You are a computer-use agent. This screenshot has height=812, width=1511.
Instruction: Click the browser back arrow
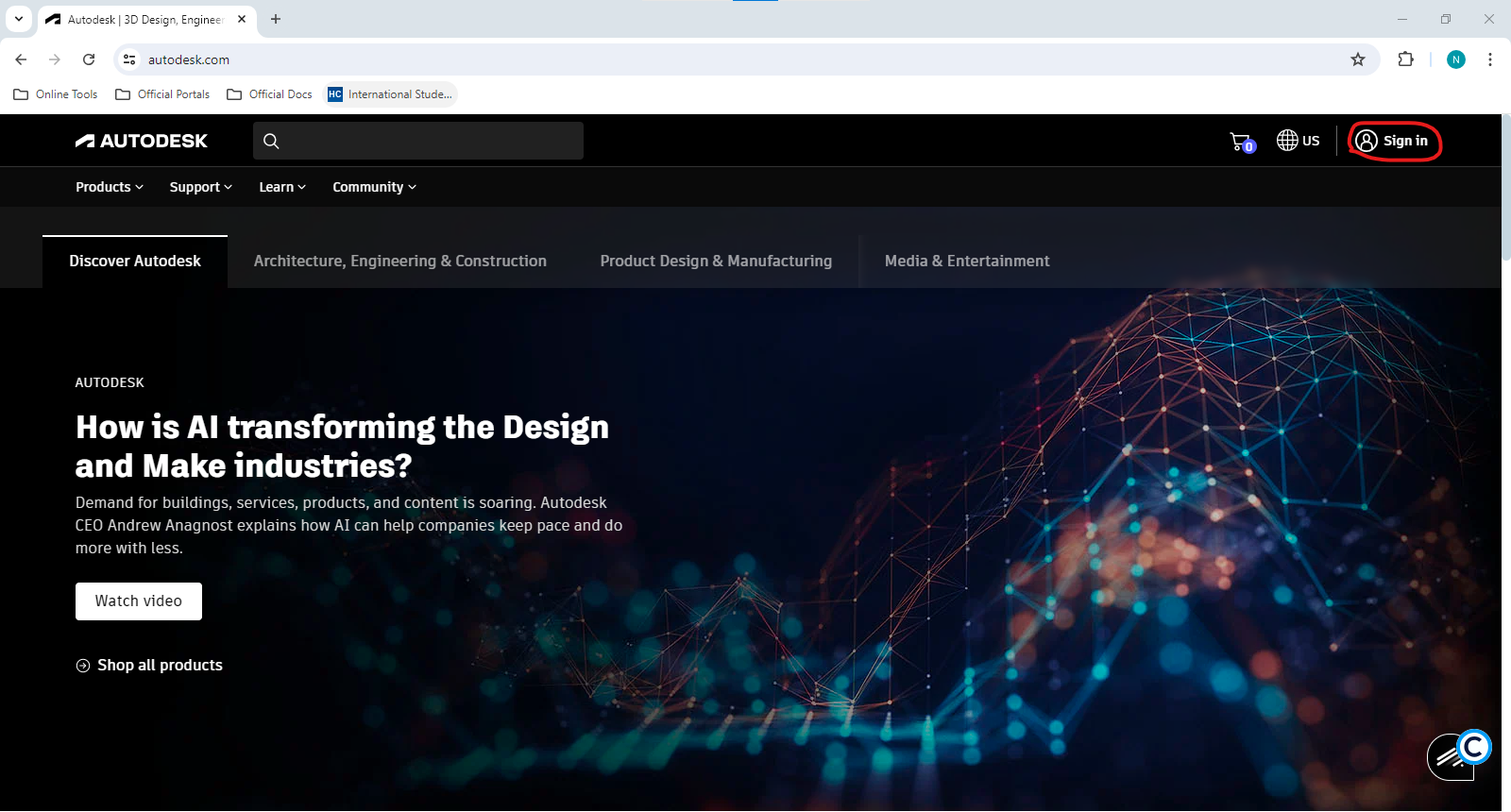pos(21,59)
